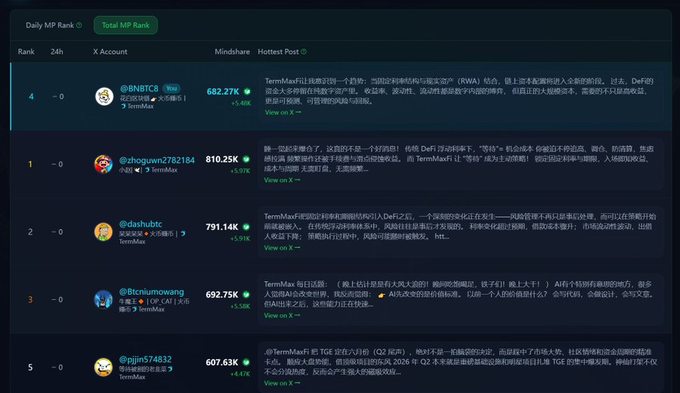Click the Rank column header
Viewport: 680px width, 393px height.
(x=26, y=52)
